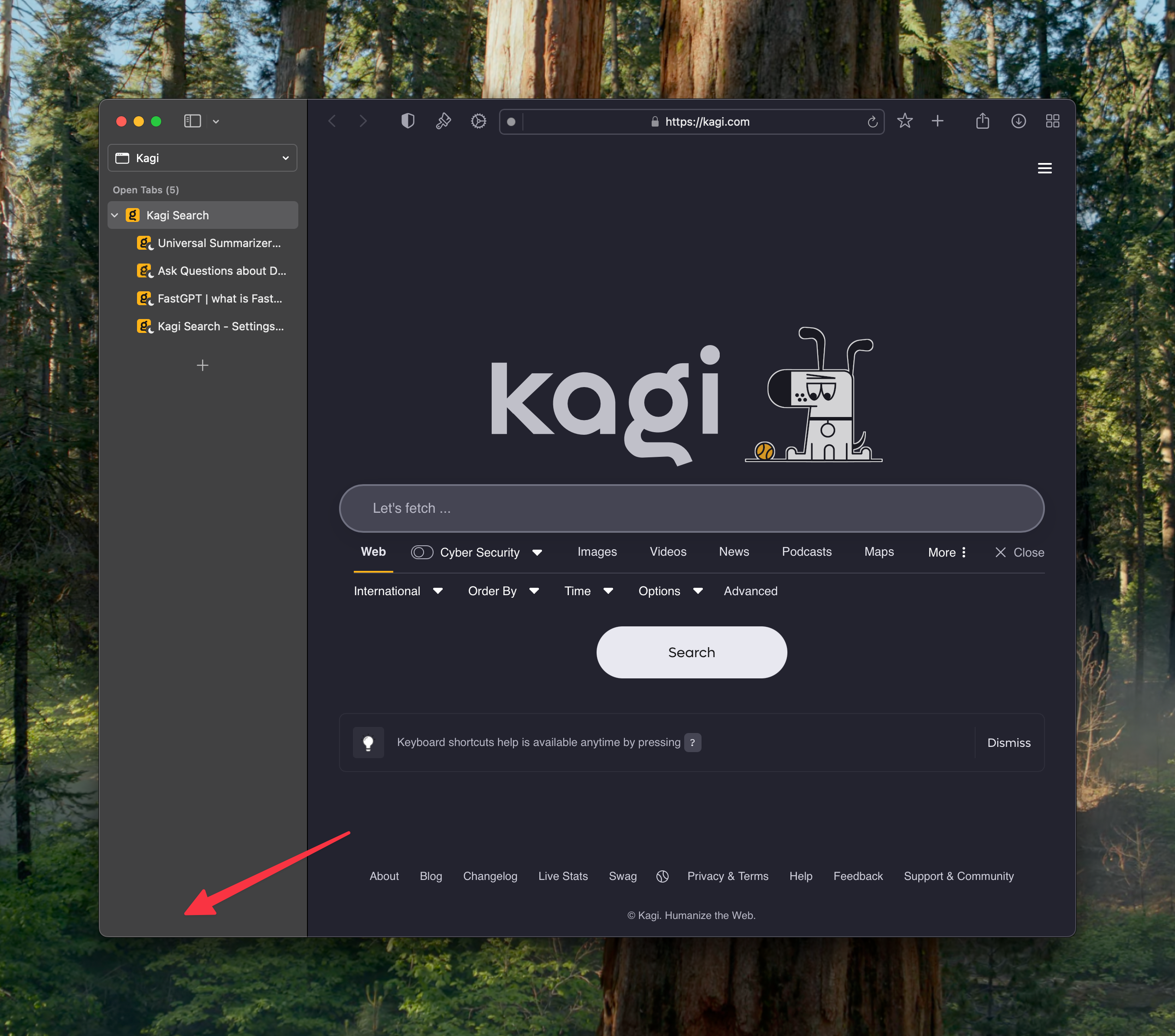Click the theme toggle icon in footer
The height and width of the screenshot is (1036, 1175).
662,876
